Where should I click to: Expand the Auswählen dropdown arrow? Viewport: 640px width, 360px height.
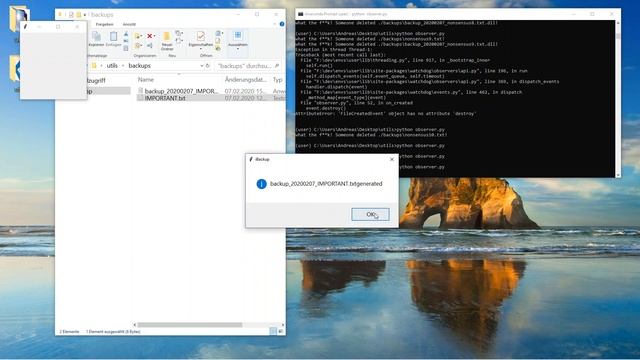(238, 49)
